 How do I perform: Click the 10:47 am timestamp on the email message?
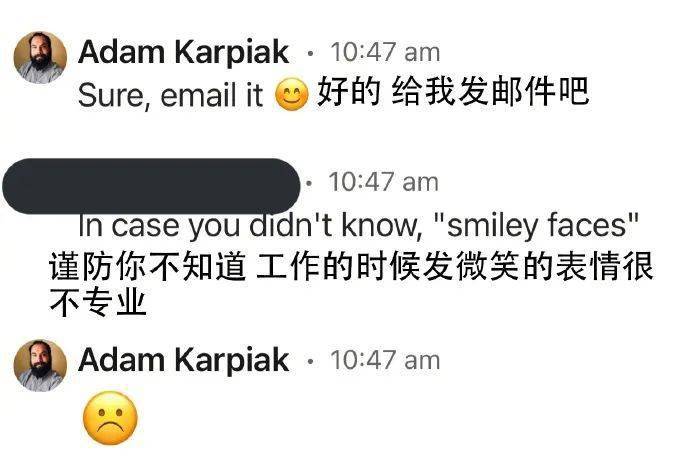[385, 52]
